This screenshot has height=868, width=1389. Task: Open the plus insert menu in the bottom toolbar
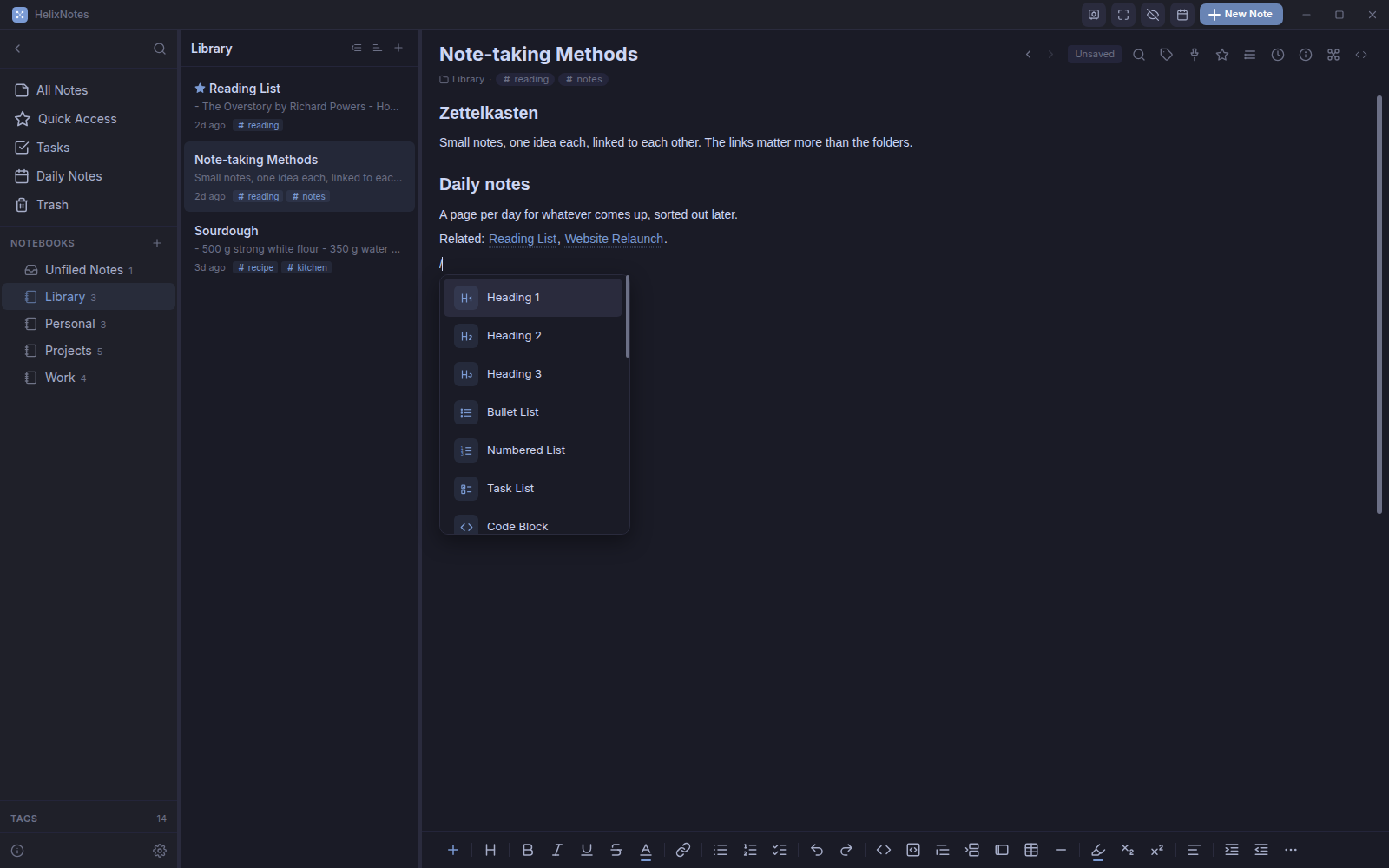453,850
